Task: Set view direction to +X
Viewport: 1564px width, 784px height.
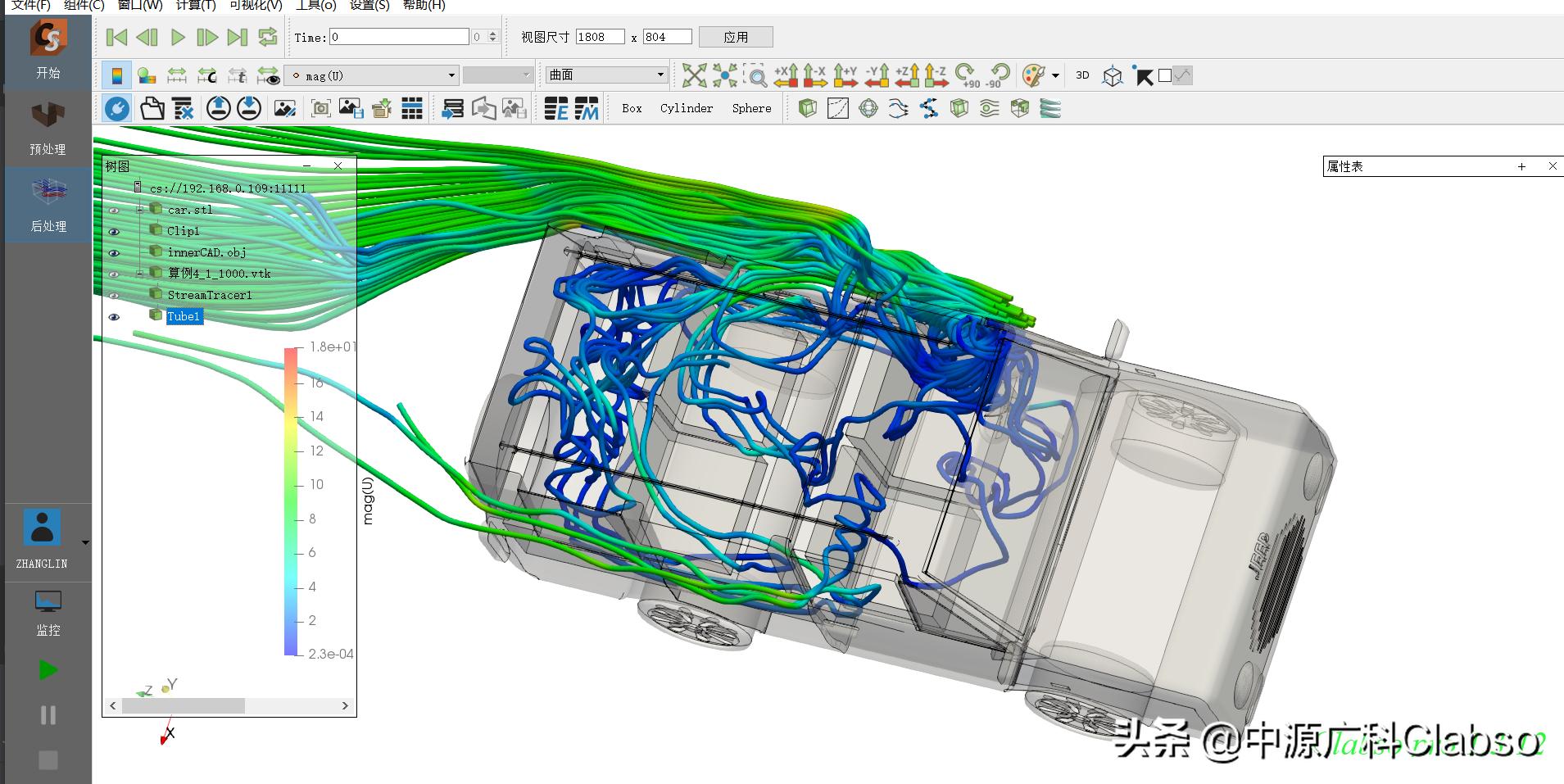Action: (x=786, y=75)
